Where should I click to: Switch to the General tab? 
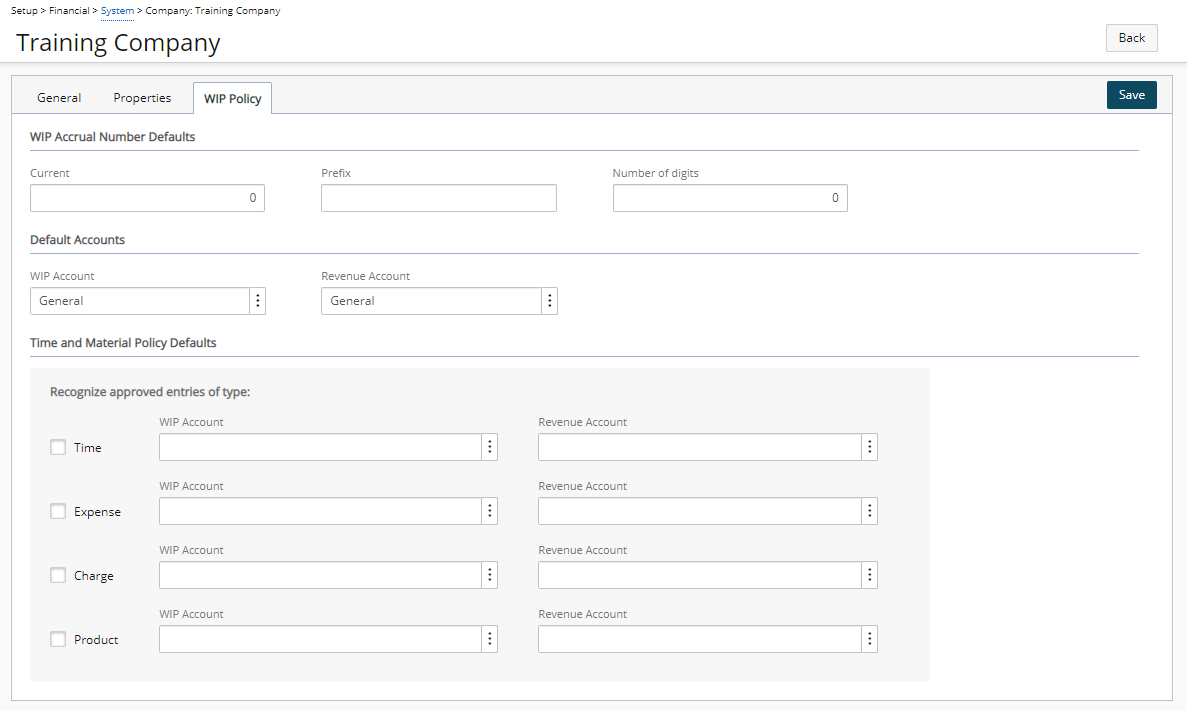point(59,98)
